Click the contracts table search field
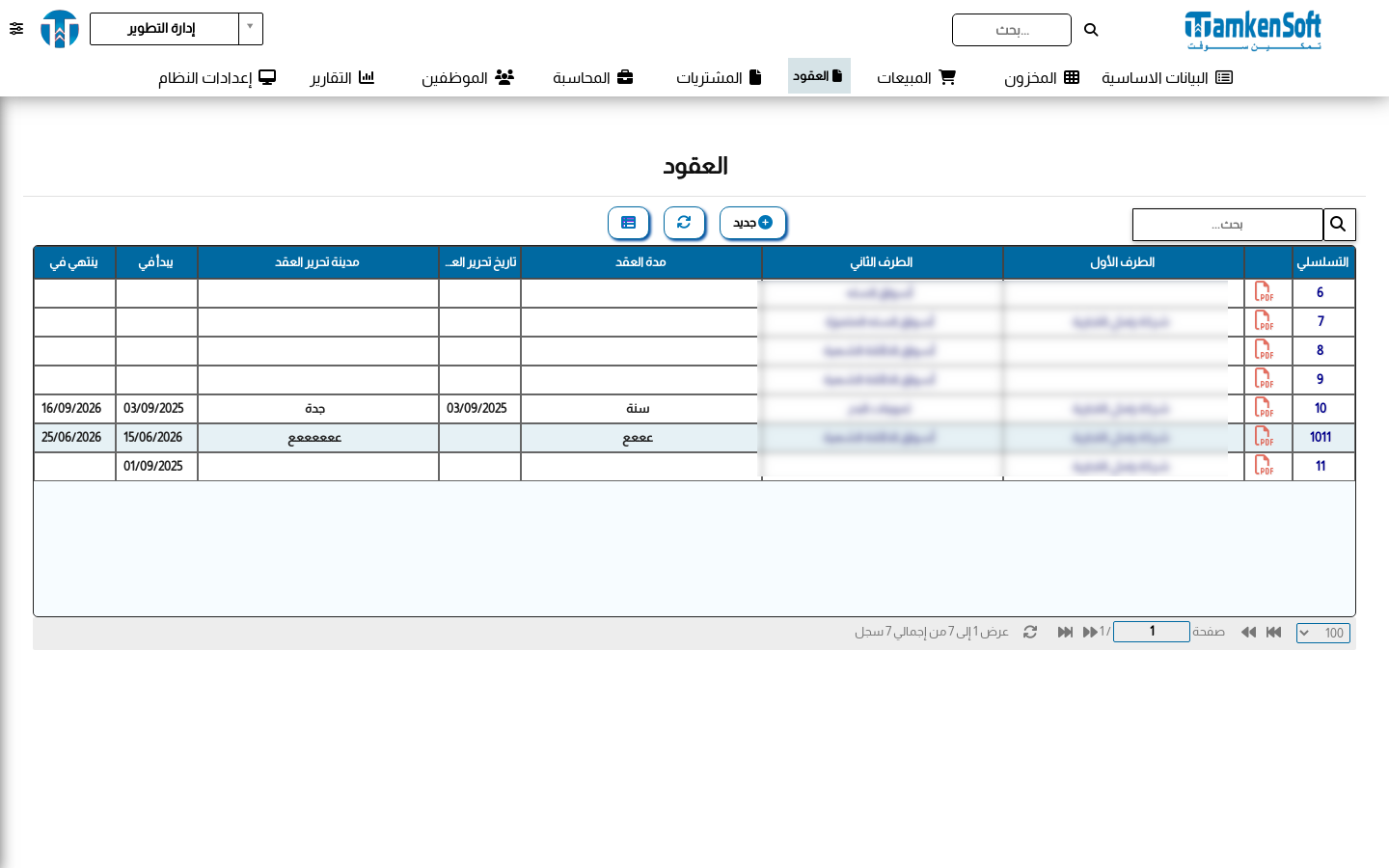 (x=1227, y=225)
